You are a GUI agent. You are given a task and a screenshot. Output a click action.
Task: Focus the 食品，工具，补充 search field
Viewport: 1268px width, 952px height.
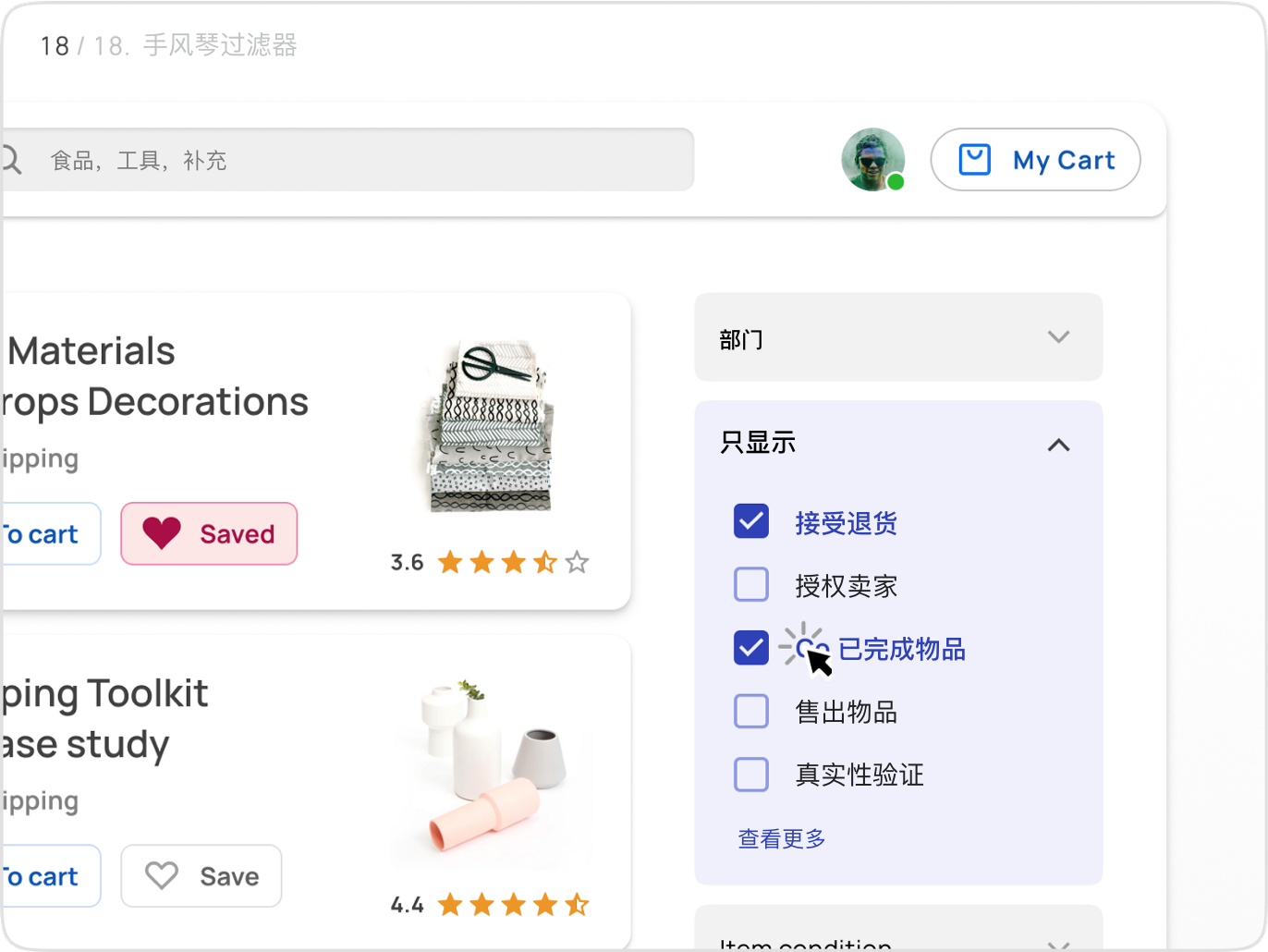[360, 160]
